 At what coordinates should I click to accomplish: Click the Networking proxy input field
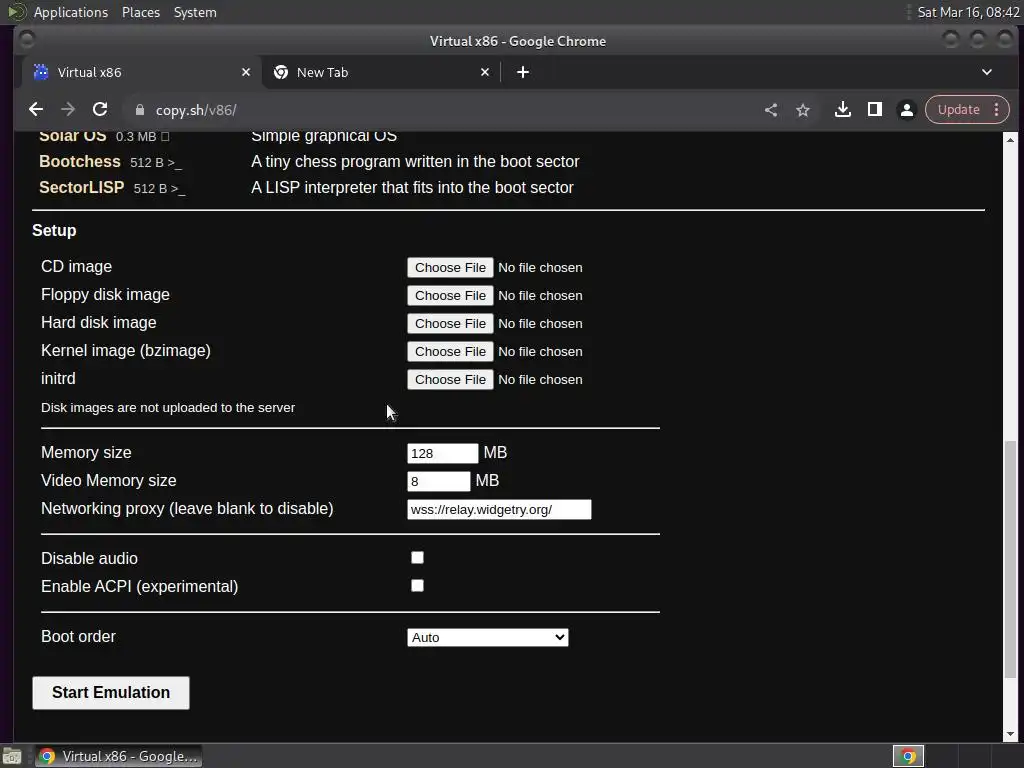[x=499, y=509]
